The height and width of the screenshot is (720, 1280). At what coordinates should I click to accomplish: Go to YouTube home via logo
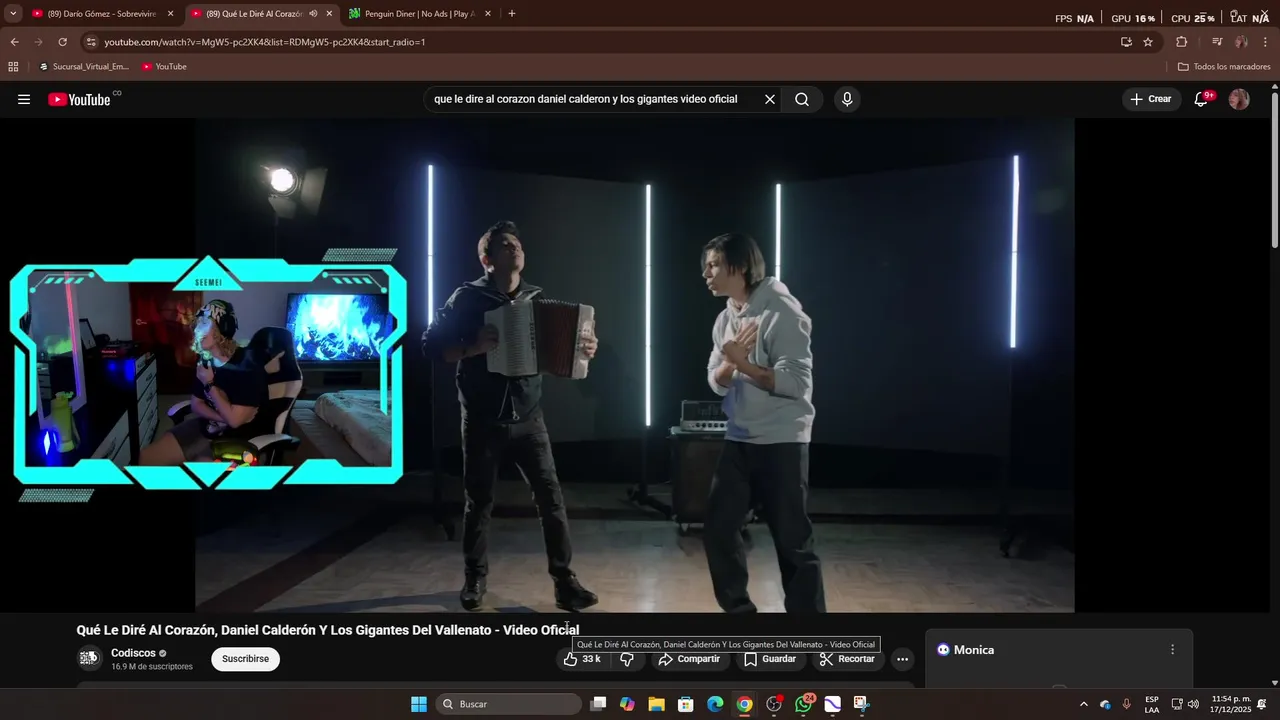tap(79, 99)
